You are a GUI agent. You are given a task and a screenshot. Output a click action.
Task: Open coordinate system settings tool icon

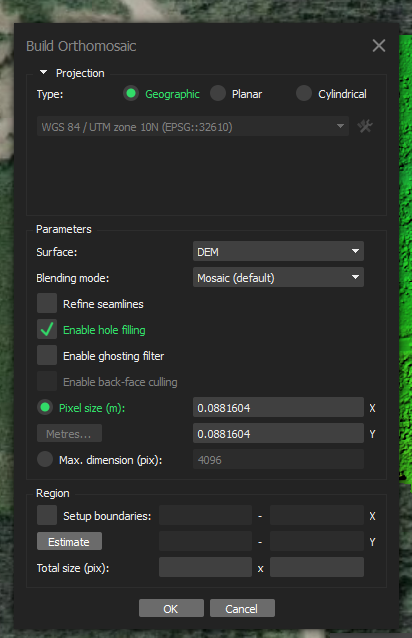coord(365,127)
